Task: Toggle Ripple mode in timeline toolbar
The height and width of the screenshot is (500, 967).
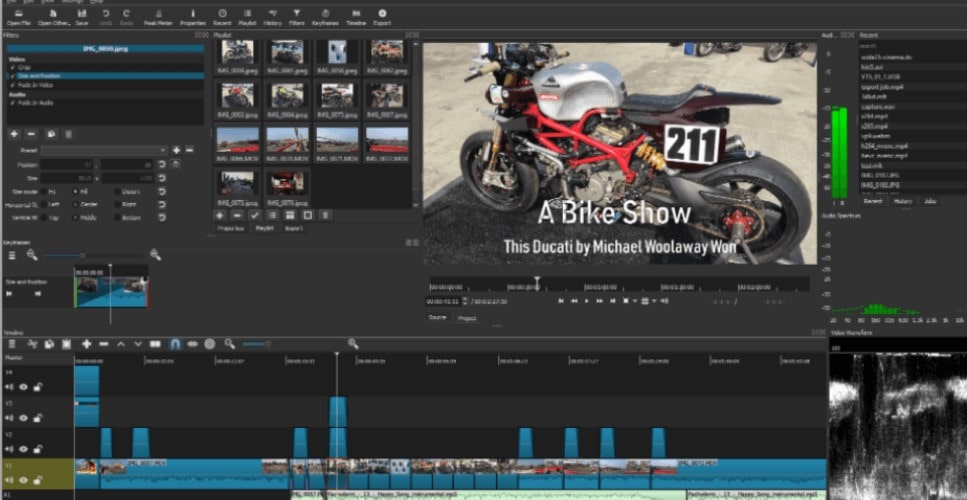Action: click(x=192, y=344)
